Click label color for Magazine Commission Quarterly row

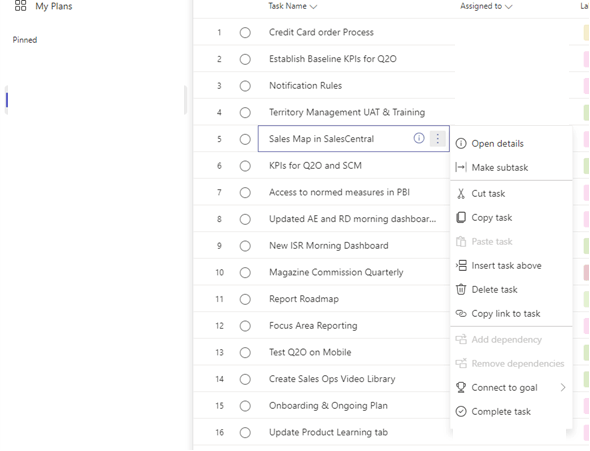[x=586, y=272]
